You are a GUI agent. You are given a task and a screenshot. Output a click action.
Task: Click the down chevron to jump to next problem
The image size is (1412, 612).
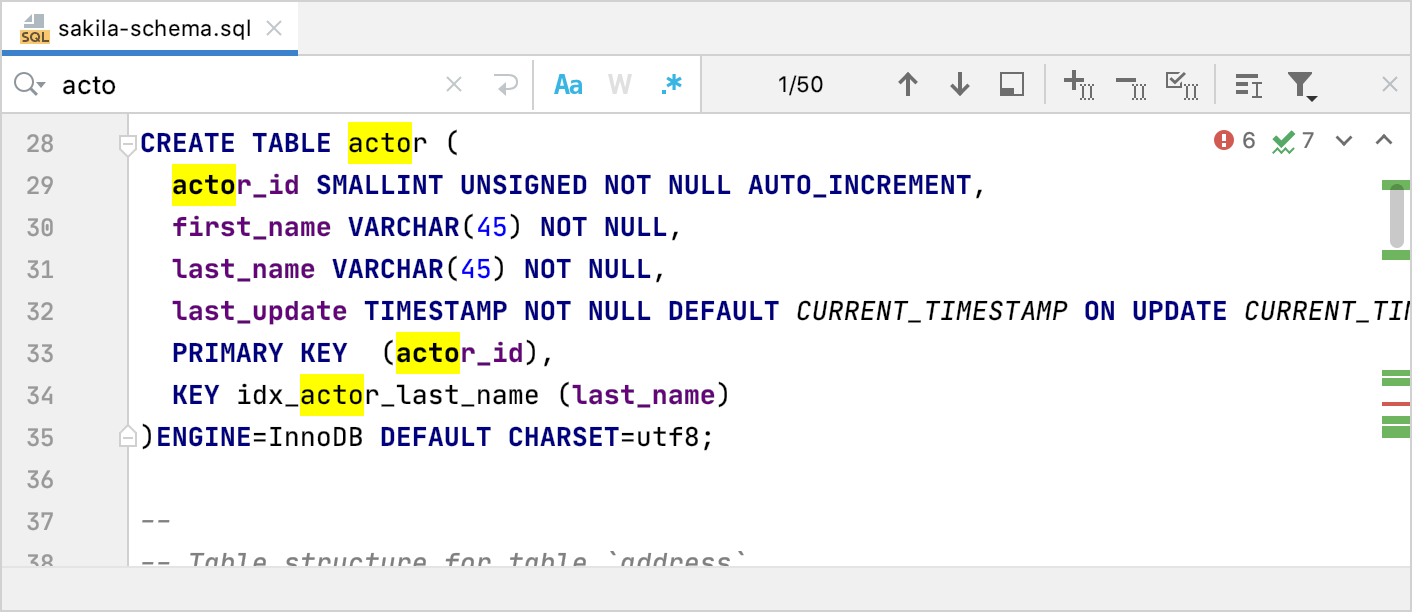click(1343, 141)
